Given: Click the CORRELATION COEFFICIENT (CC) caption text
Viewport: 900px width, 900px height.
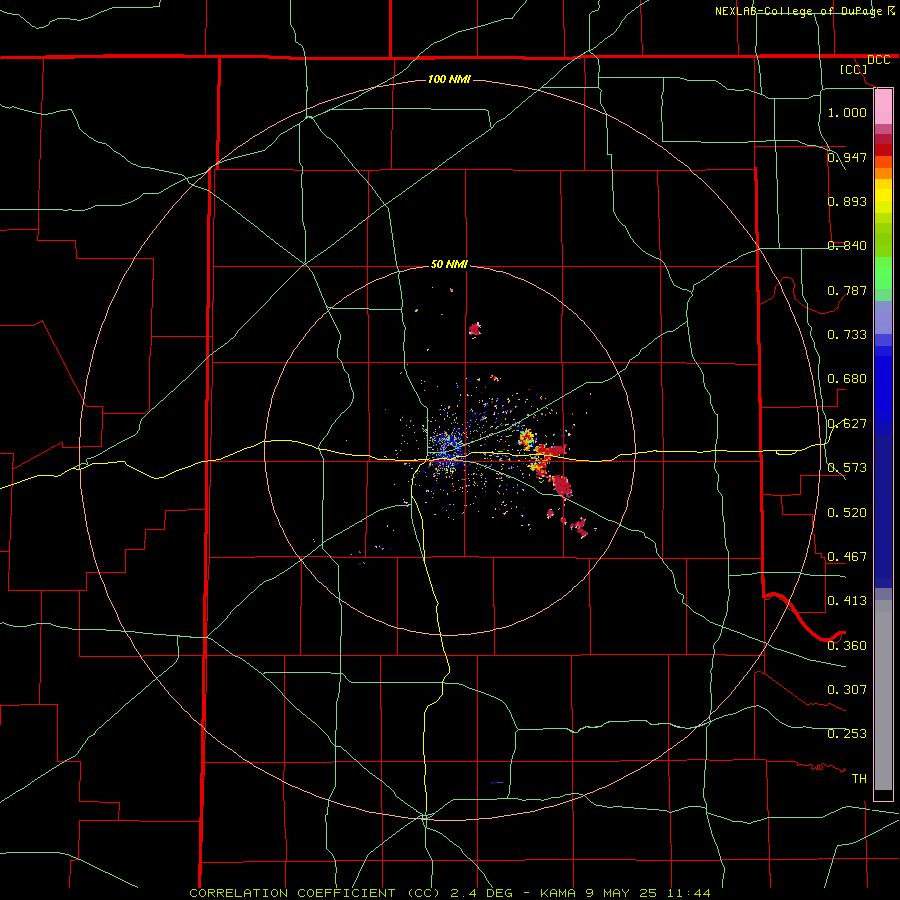Looking at the screenshot, I should (x=315, y=893).
